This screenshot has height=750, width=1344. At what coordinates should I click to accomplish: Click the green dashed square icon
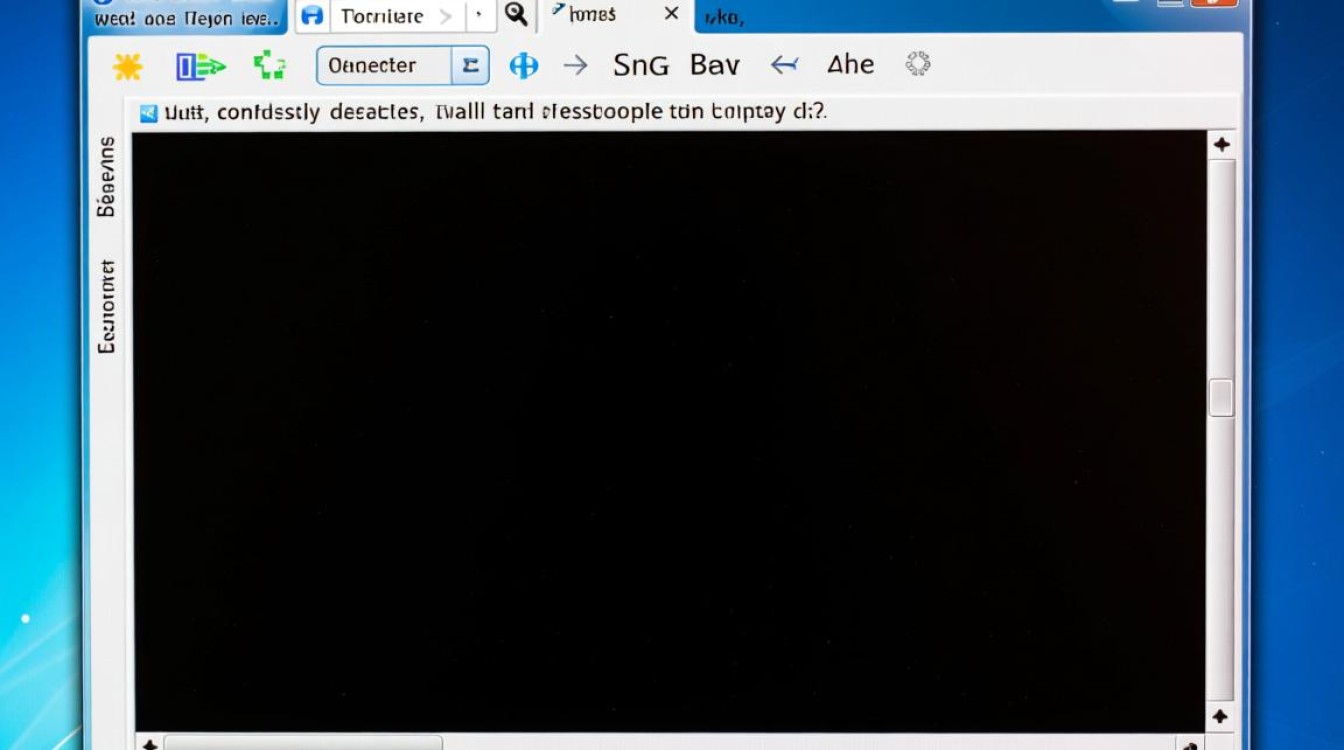[269, 66]
